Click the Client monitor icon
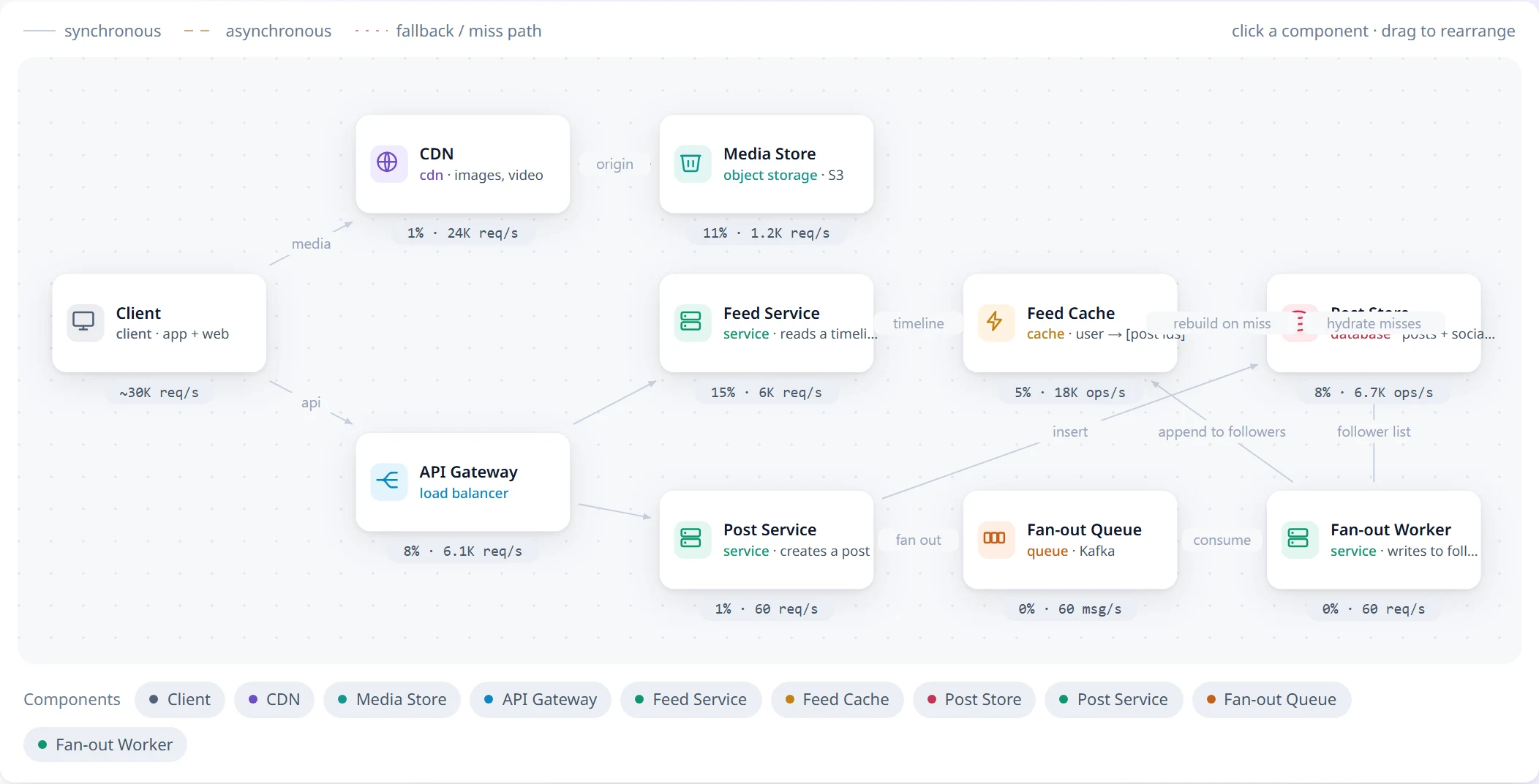 (85, 323)
